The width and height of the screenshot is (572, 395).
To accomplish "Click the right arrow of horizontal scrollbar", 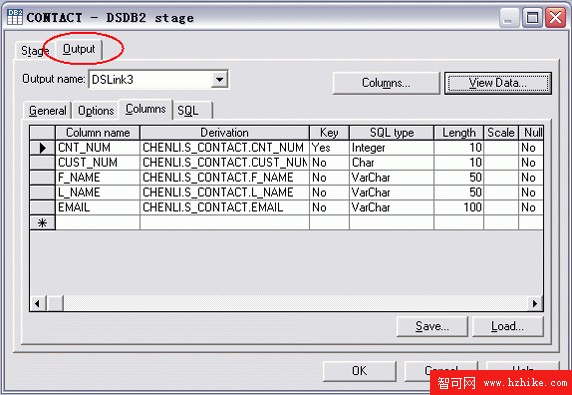I will pos(535,303).
